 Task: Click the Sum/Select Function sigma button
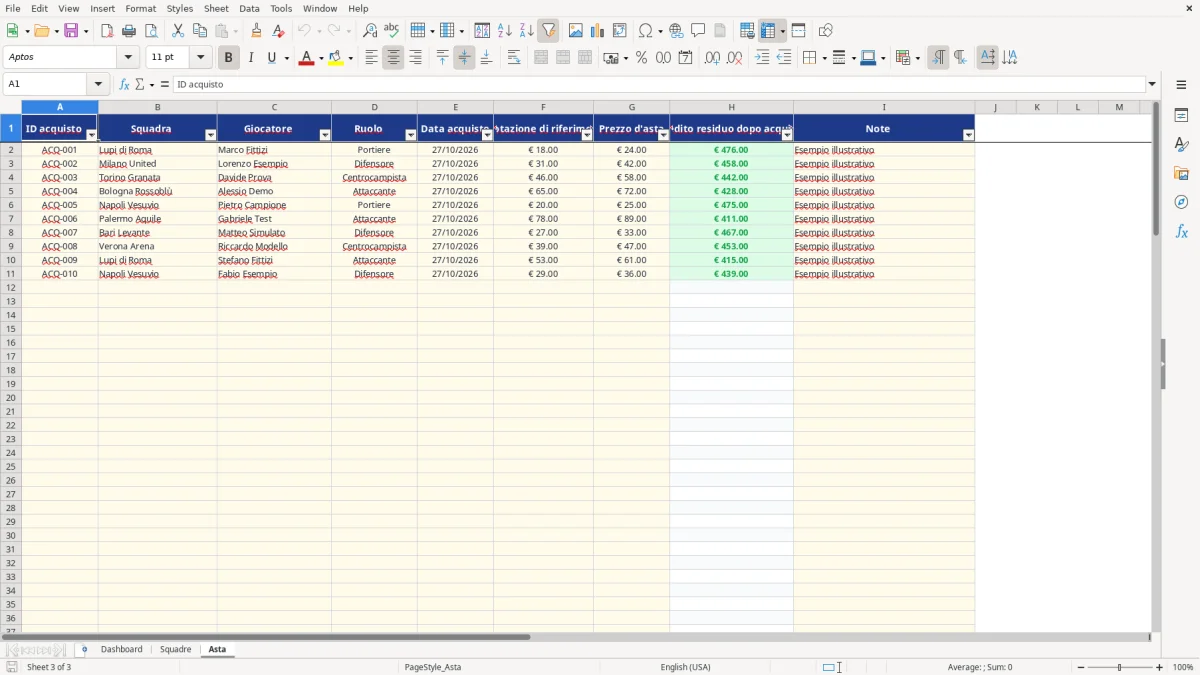coord(139,85)
